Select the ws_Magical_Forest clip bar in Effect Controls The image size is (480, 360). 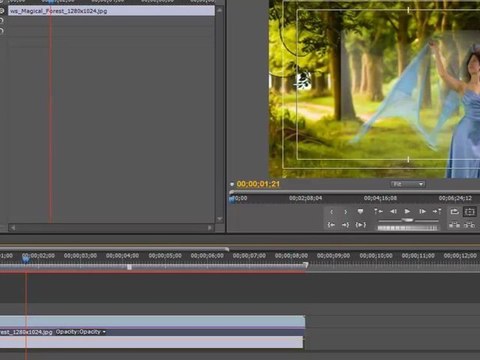[x=111, y=11]
